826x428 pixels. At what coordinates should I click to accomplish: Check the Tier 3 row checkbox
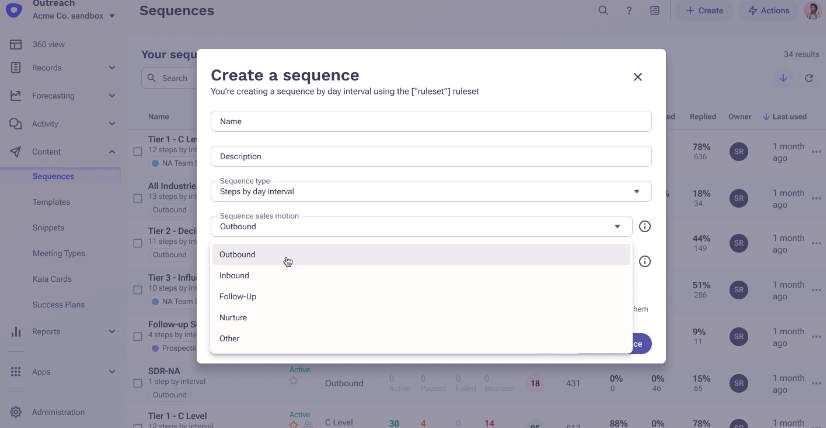[137, 290]
